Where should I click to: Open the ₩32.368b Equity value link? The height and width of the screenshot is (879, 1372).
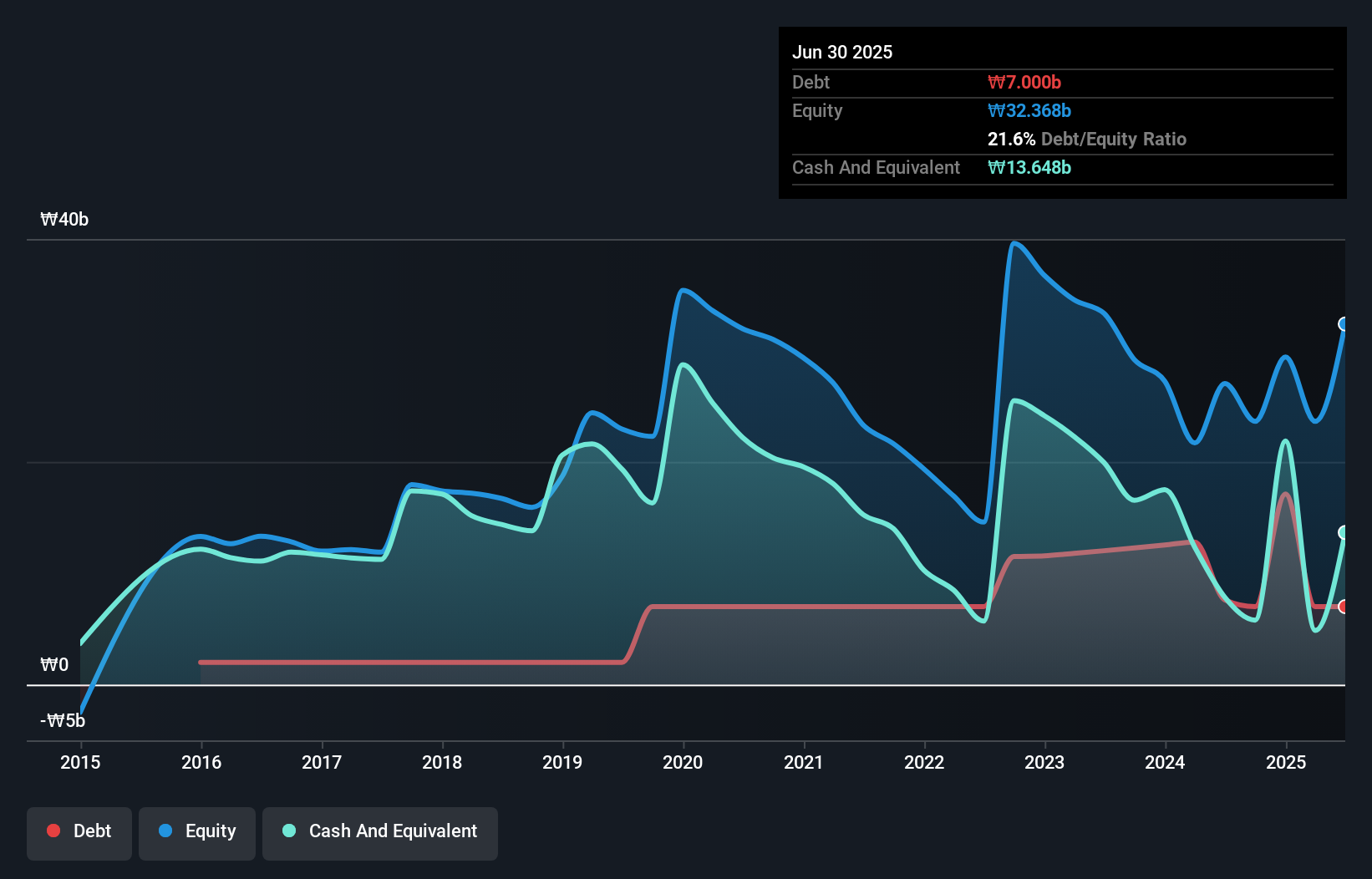point(1029,110)
